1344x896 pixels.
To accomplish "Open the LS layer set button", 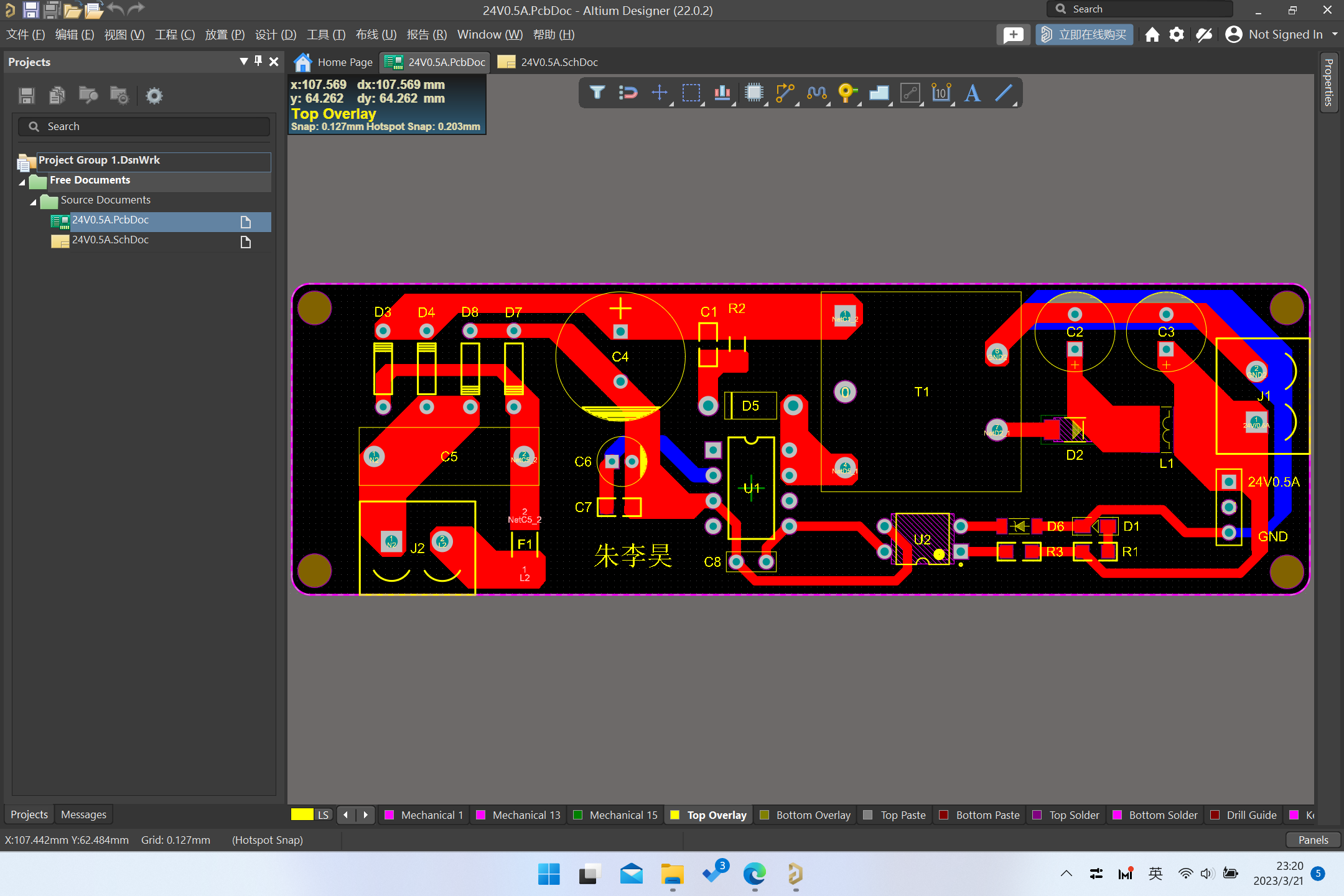I will (x=323, y=814).
